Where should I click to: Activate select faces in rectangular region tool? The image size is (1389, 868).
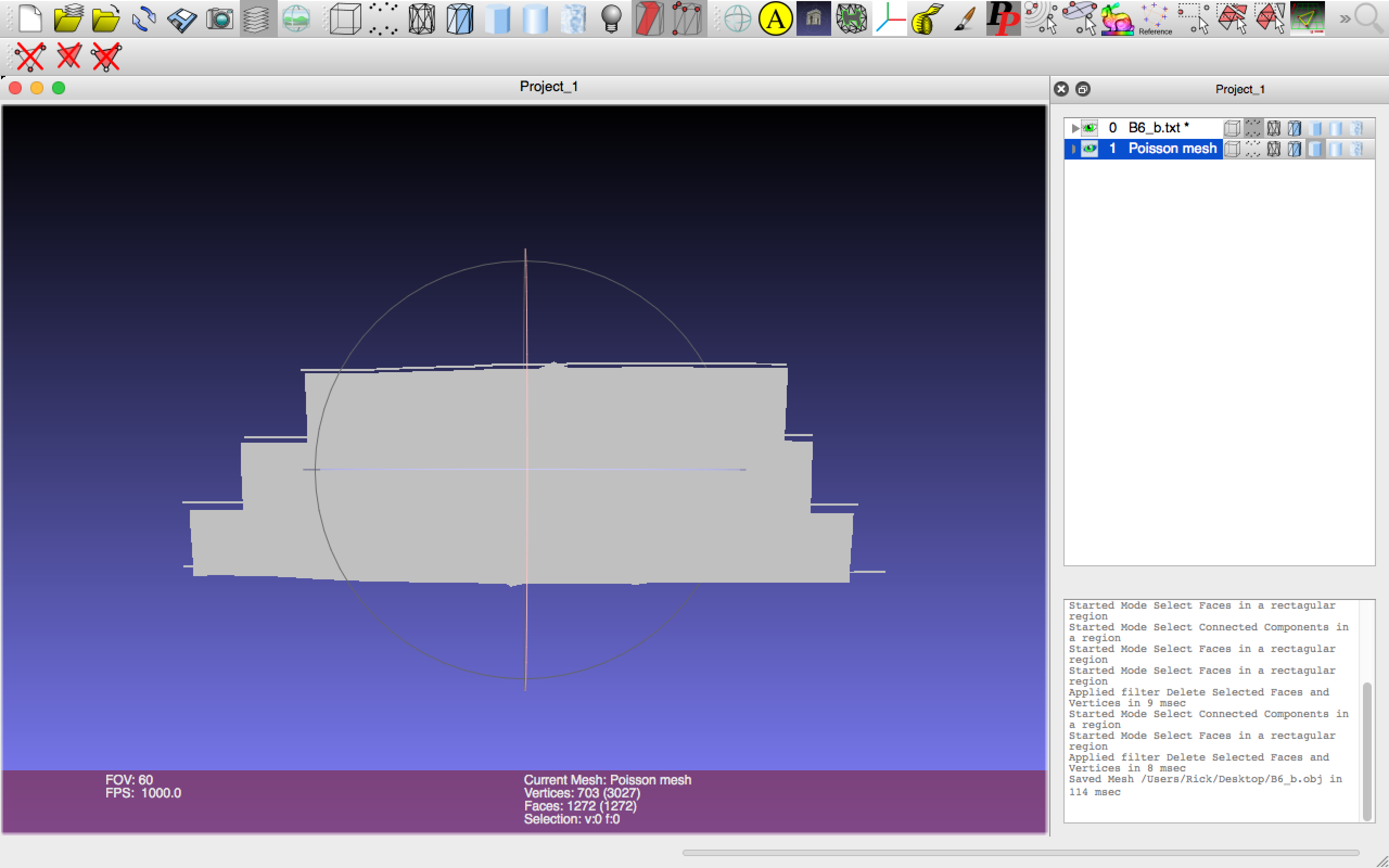click(1232, 18)
